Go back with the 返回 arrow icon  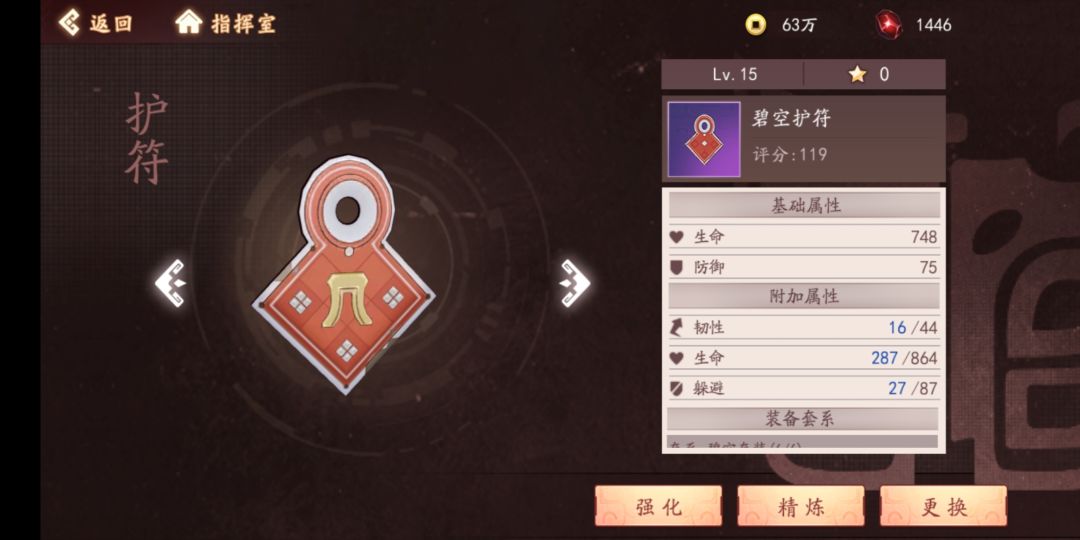[x=69, y=23]
